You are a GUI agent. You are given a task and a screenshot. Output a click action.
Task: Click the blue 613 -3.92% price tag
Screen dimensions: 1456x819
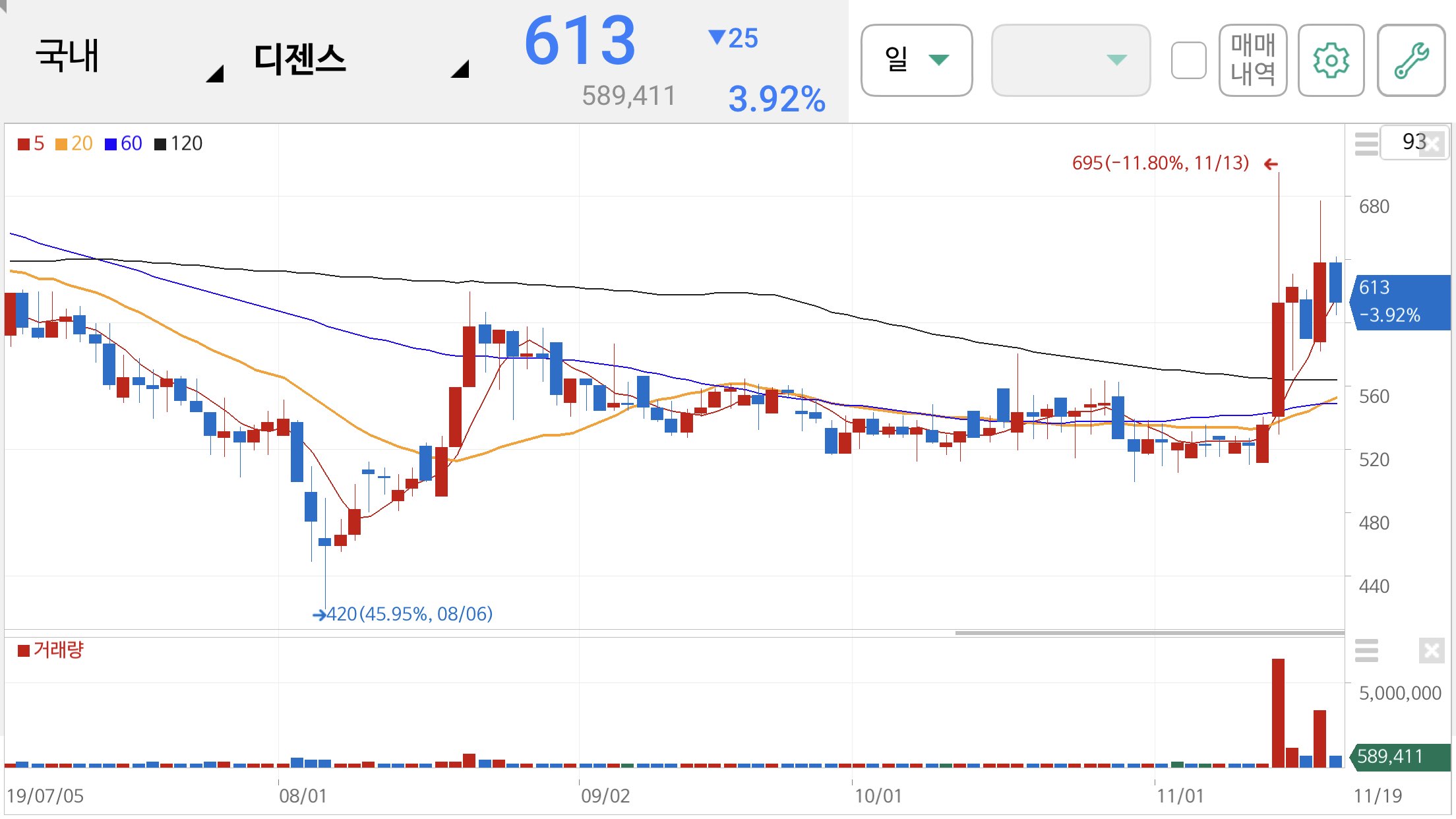pos(1401,302)
